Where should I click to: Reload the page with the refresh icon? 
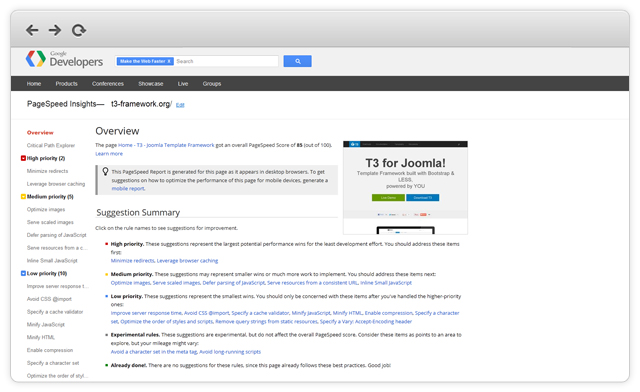(79, 30)
